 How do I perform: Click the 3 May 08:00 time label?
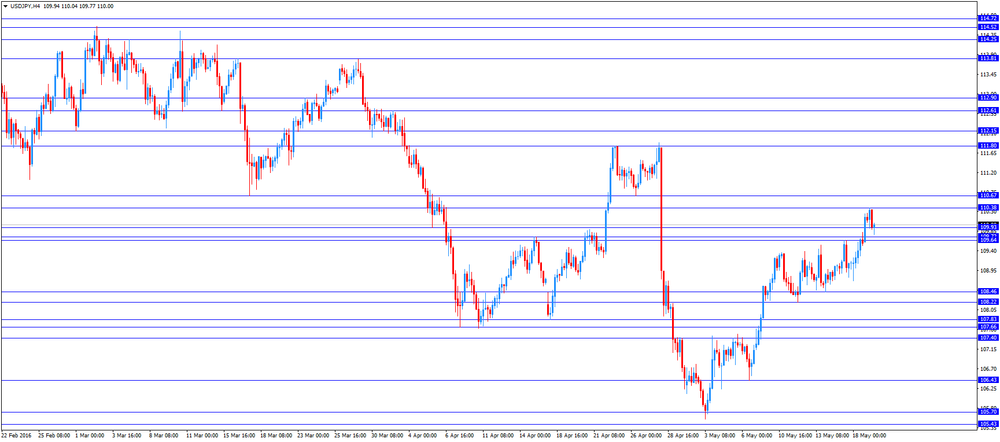tap(721, 437)
